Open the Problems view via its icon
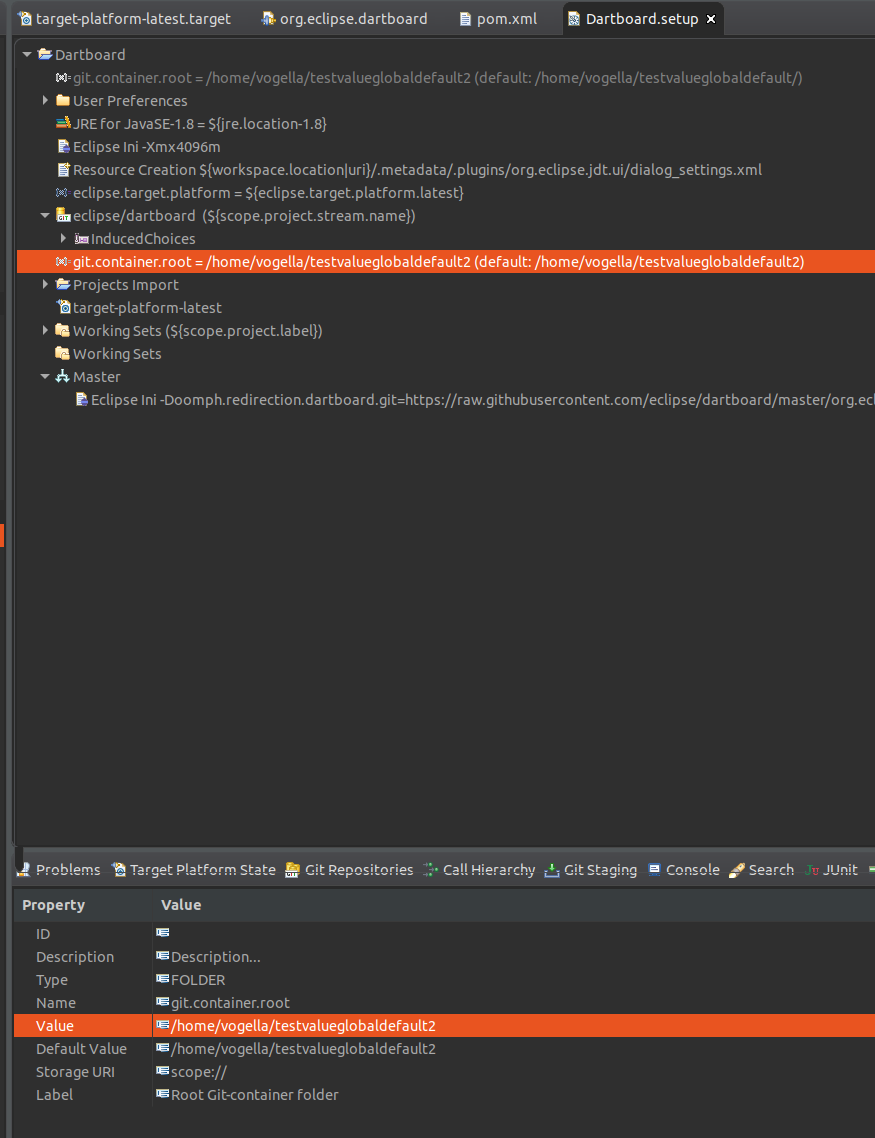Screen dimensions: 875x1138 [23, 869]
